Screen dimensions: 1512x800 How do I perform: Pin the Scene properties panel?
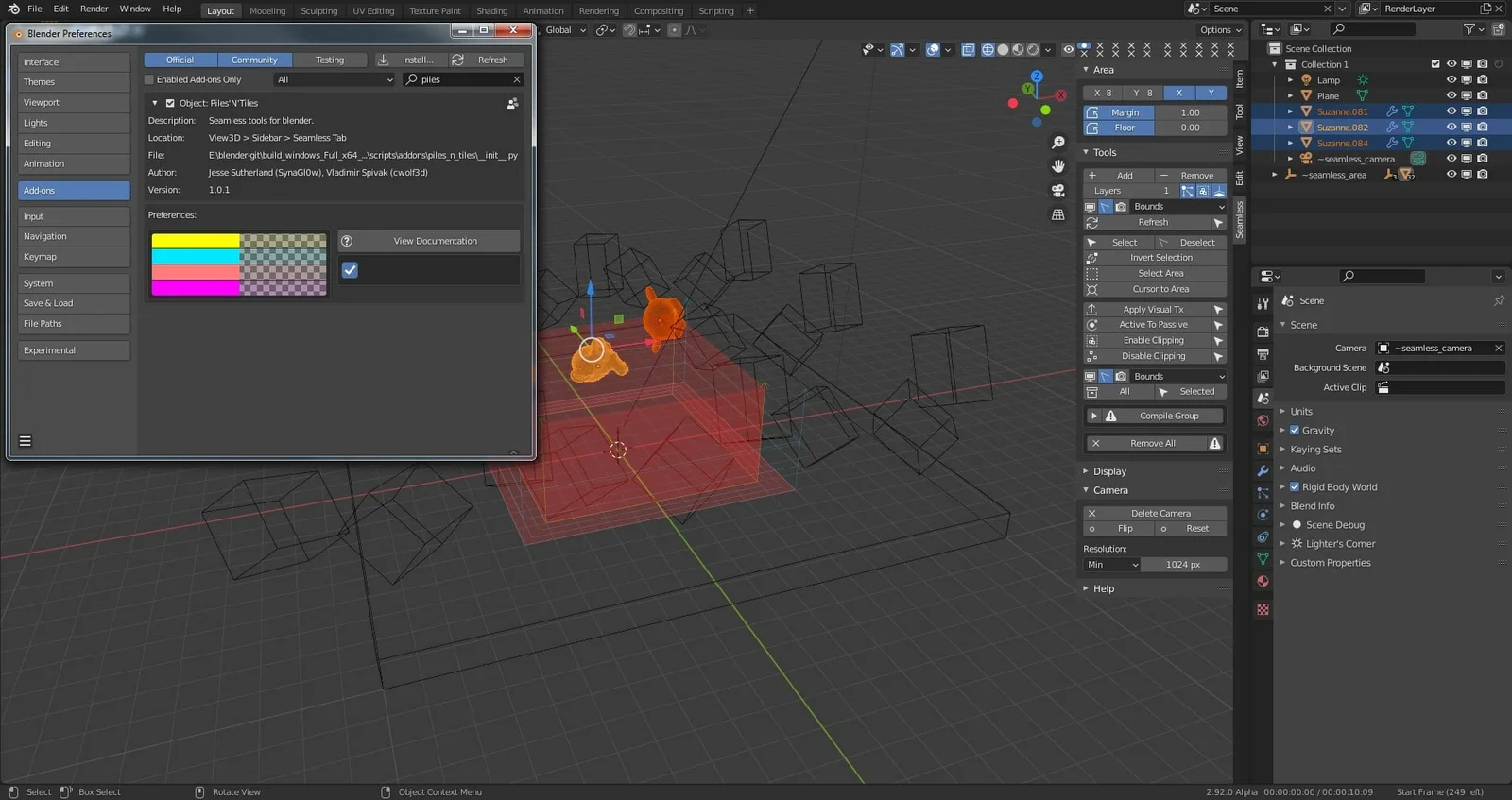coord(1499,300)
